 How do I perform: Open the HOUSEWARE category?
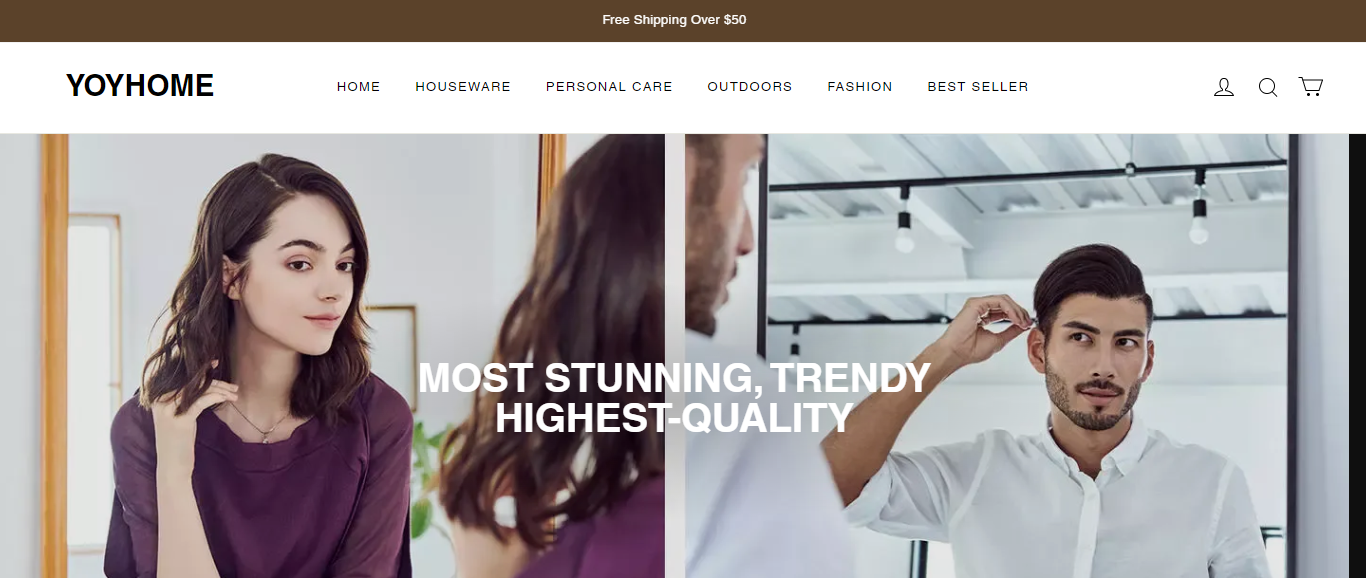pos(463,87)
